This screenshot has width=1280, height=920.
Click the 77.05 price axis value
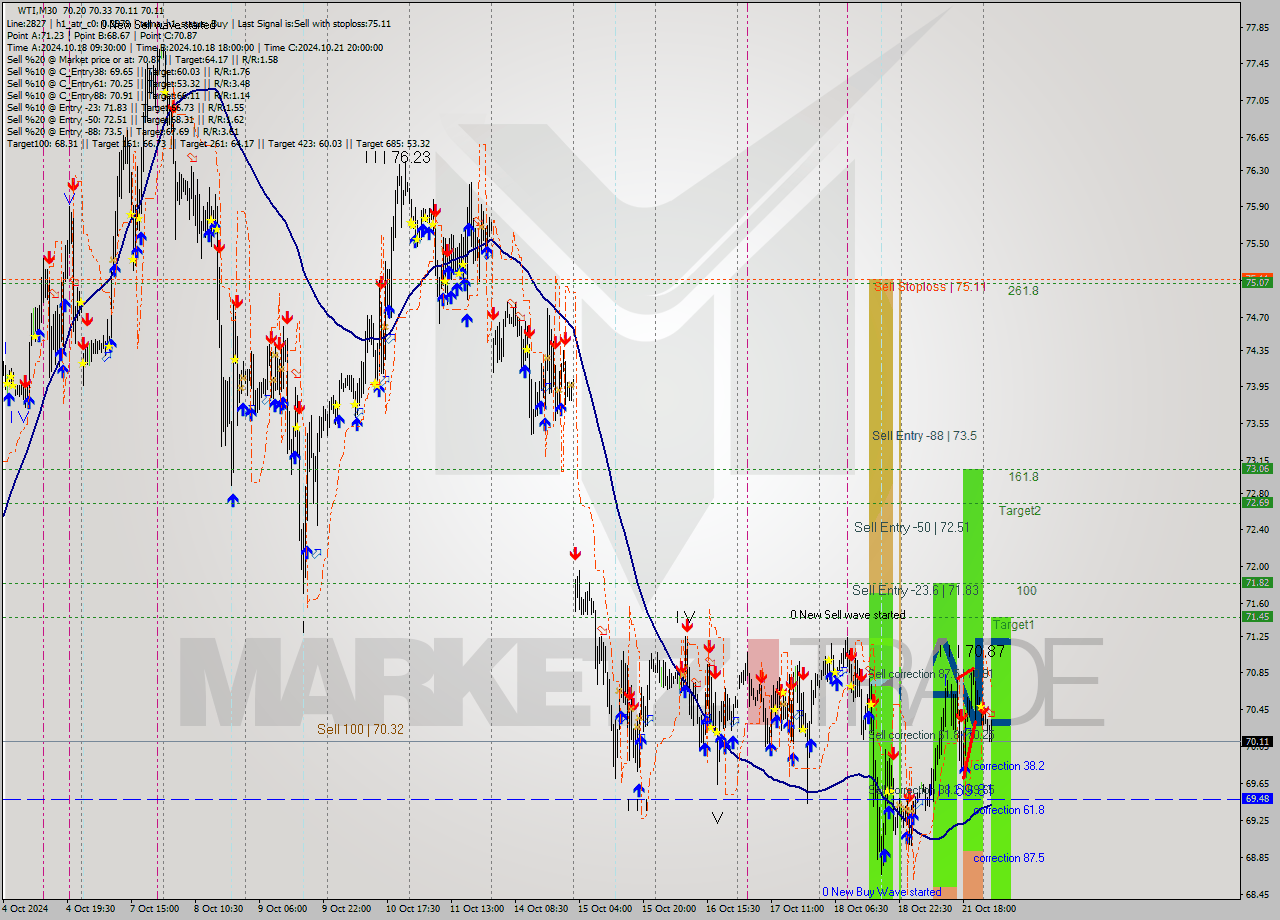pyautogui.click(x=1258, y=100)
